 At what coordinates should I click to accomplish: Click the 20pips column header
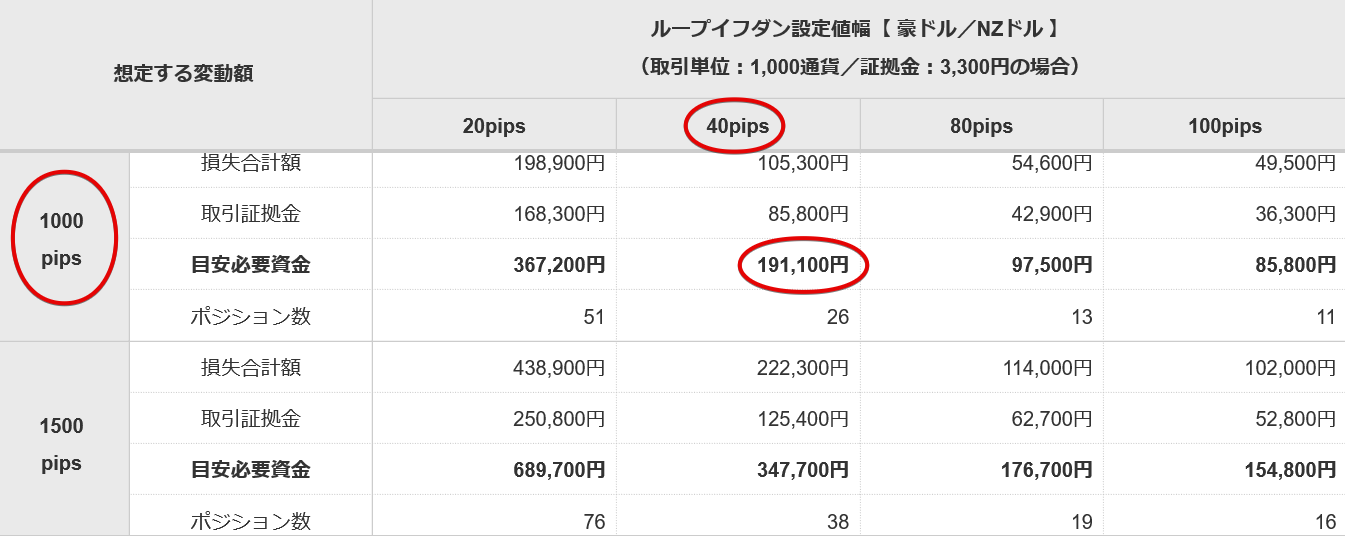click(494, 127)
